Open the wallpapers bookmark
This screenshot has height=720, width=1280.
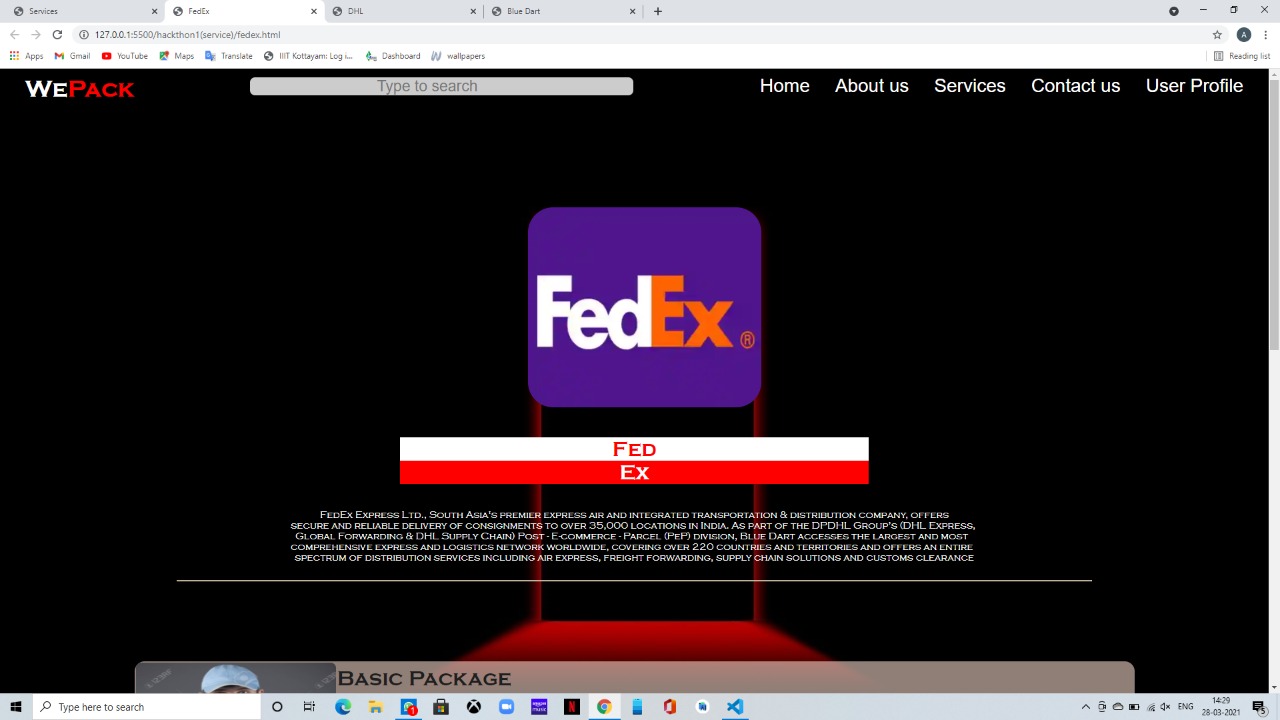458,56
